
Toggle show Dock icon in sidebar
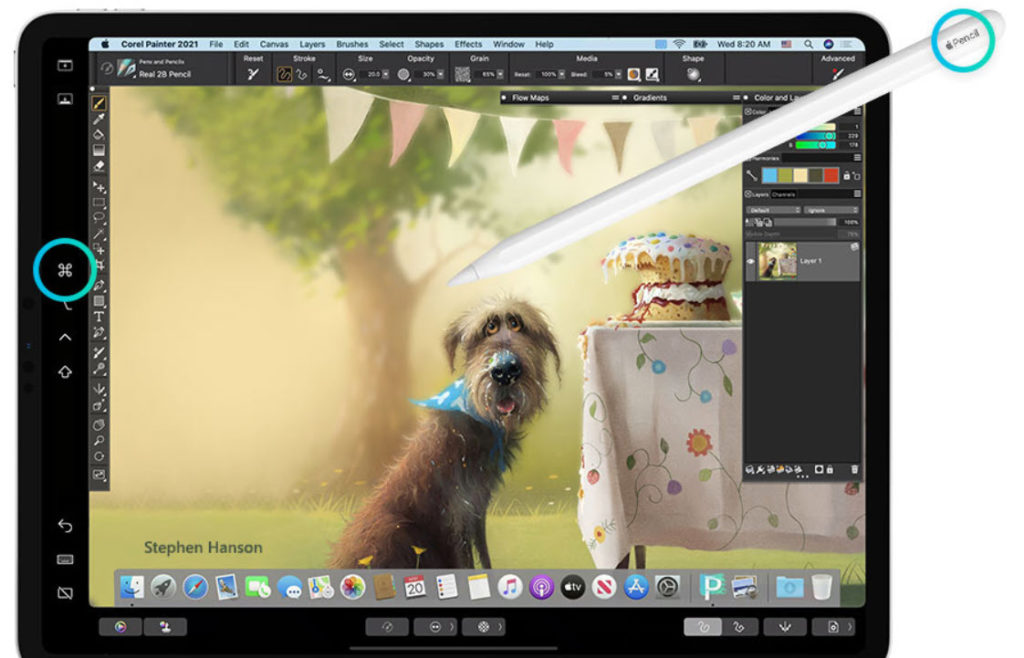click(x=65, y=99)
